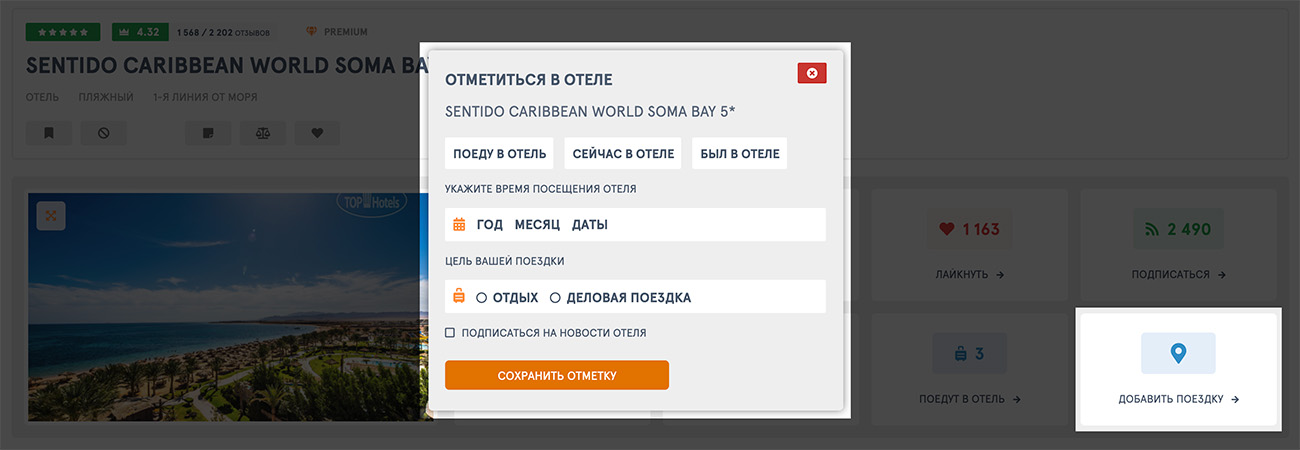Viewport: 1300px width, 450px height.
Task: Click the ЛАЙКНУТЬ link
Action: 970,274
